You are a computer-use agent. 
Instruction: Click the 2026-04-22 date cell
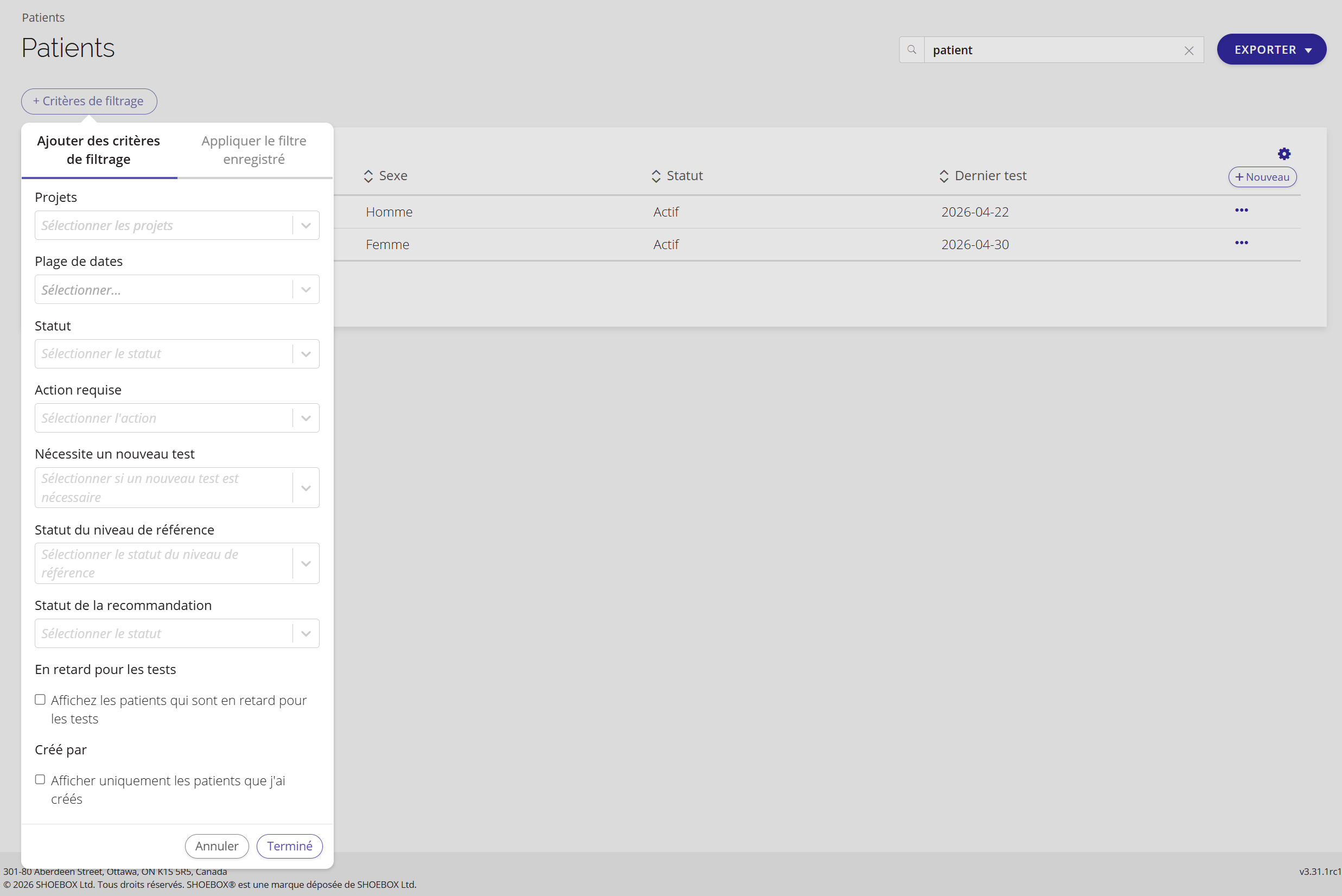(975, 212)
